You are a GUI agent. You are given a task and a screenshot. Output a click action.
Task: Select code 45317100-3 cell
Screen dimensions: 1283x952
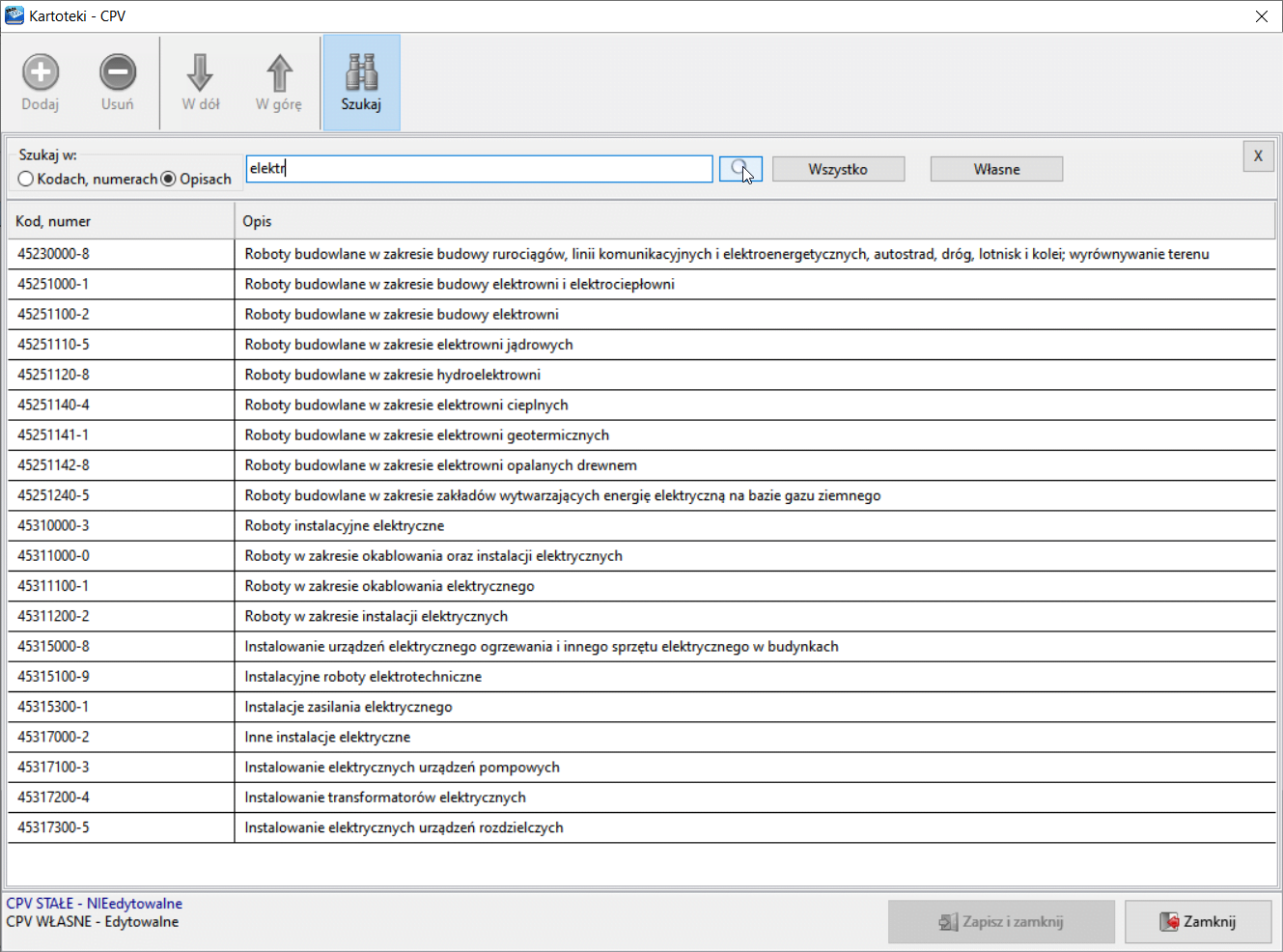coord(121,767)
